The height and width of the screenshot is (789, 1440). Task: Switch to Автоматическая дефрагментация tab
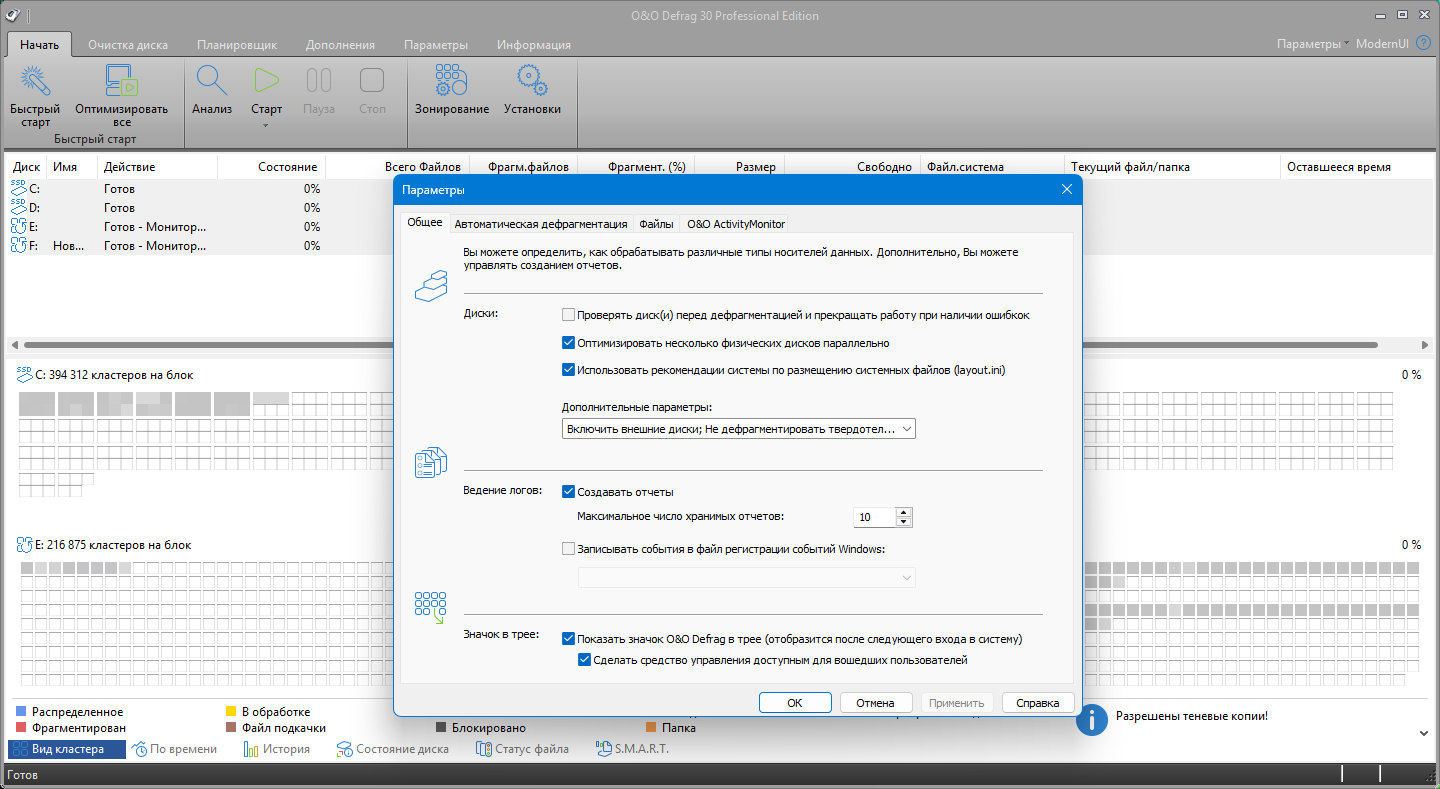click(540, 224)
